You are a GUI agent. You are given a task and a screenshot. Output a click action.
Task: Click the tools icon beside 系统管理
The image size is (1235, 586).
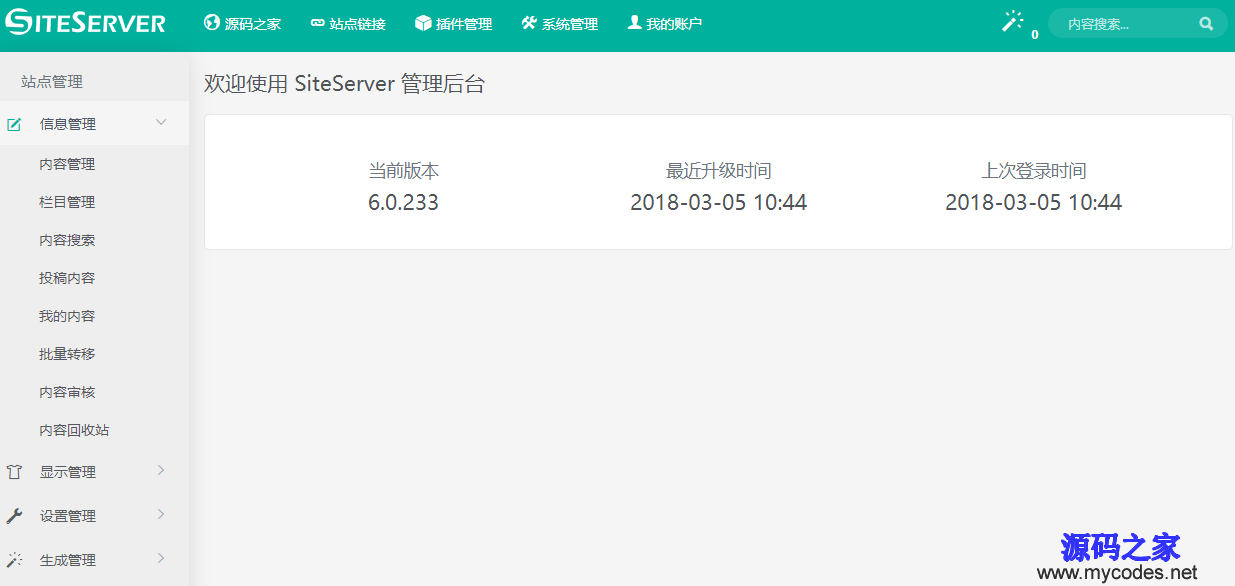[529, 22]
